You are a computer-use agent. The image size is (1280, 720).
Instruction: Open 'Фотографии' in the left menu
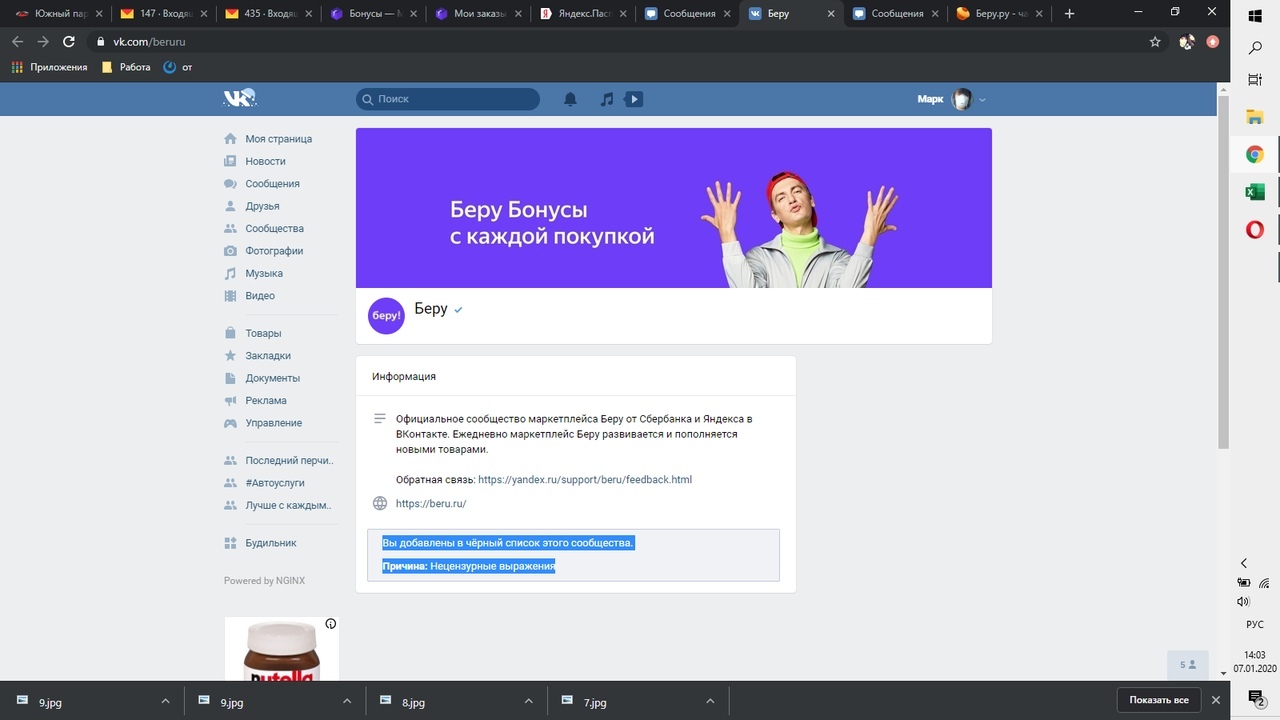275,251
